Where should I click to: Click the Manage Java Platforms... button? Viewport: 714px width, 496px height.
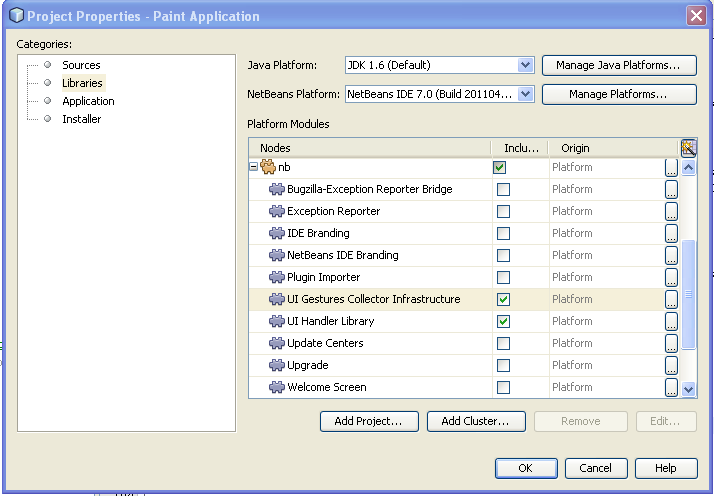coord(619,65)
